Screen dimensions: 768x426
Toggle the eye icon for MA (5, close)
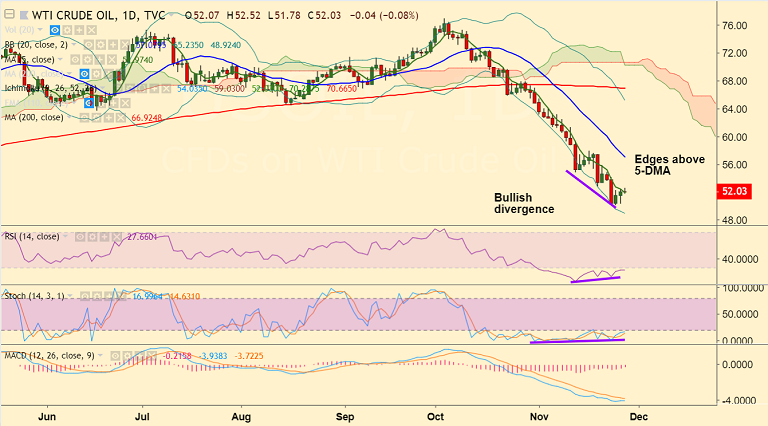pyautogui.click(x=75, y=60)
